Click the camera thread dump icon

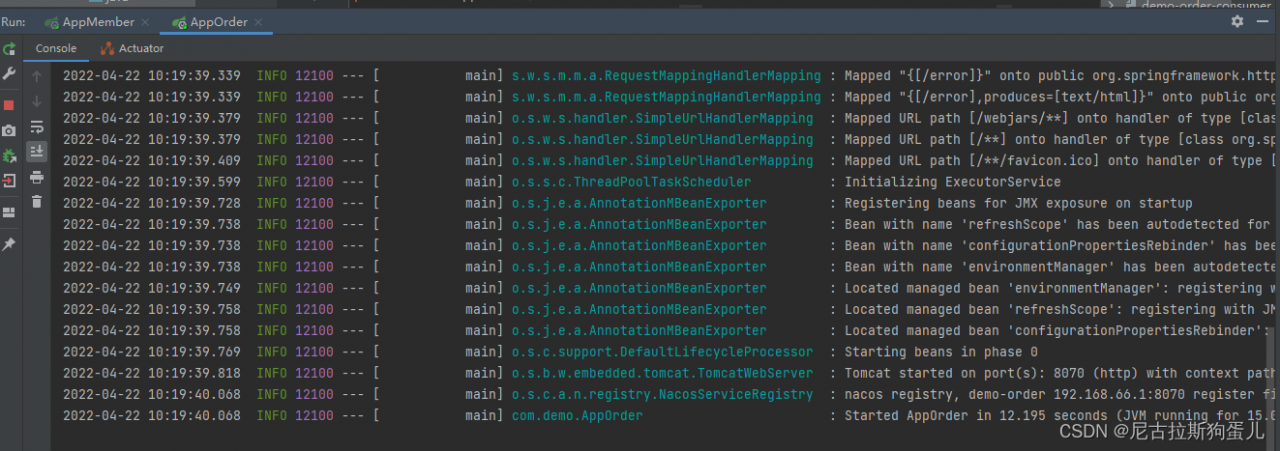[x=9, y=130]
